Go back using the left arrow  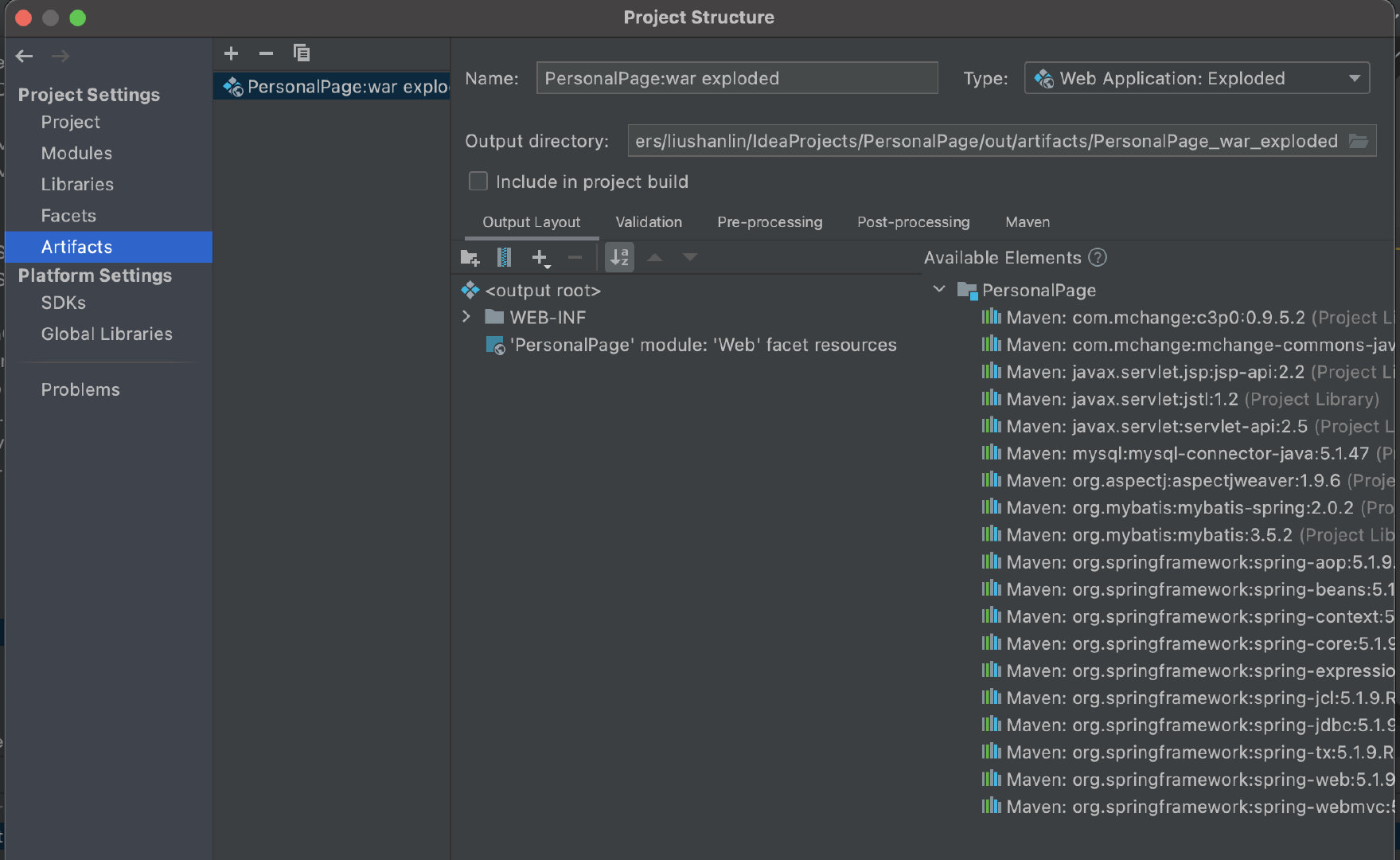25,56
